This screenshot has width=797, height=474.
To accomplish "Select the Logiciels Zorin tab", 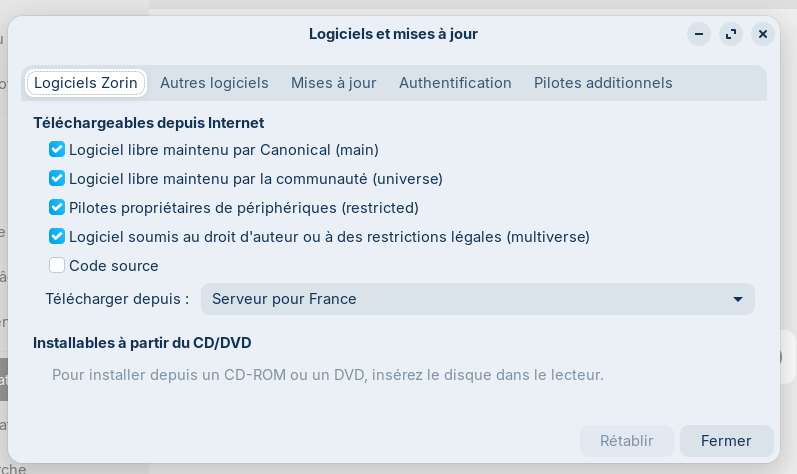I will 87,83.
